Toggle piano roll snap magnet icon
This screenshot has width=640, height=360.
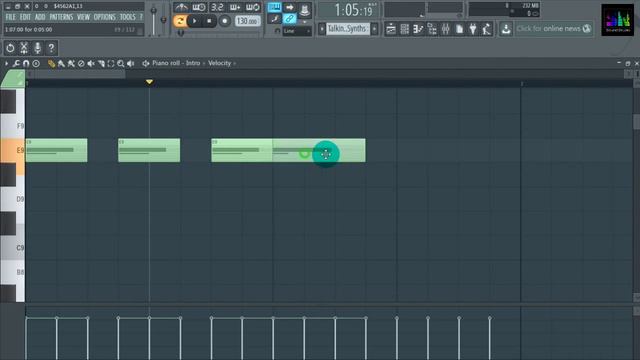[26, 63]
